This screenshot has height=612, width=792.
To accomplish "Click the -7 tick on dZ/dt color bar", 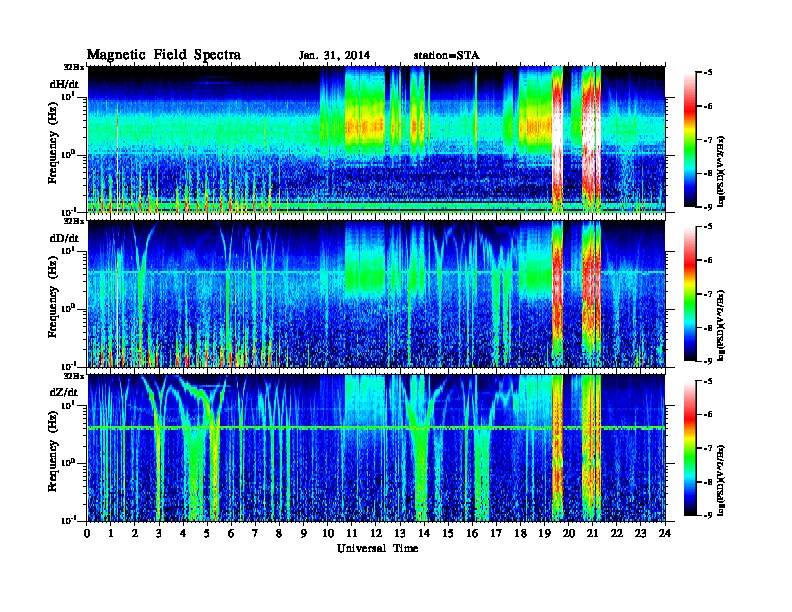I will click(708, 448).
